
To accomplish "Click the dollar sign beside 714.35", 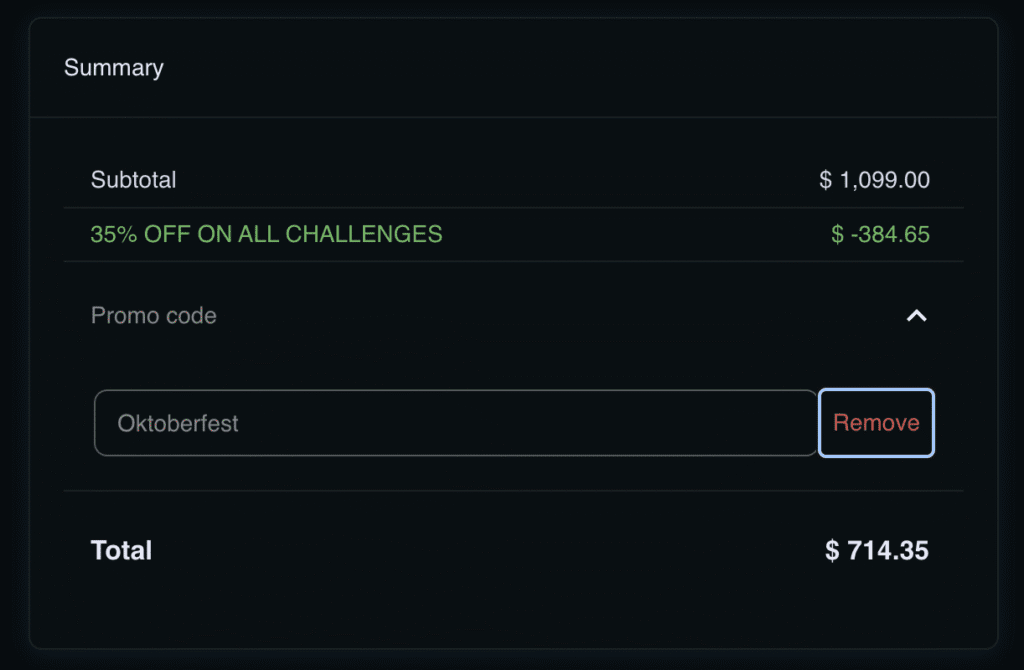I will click(832, 550).
